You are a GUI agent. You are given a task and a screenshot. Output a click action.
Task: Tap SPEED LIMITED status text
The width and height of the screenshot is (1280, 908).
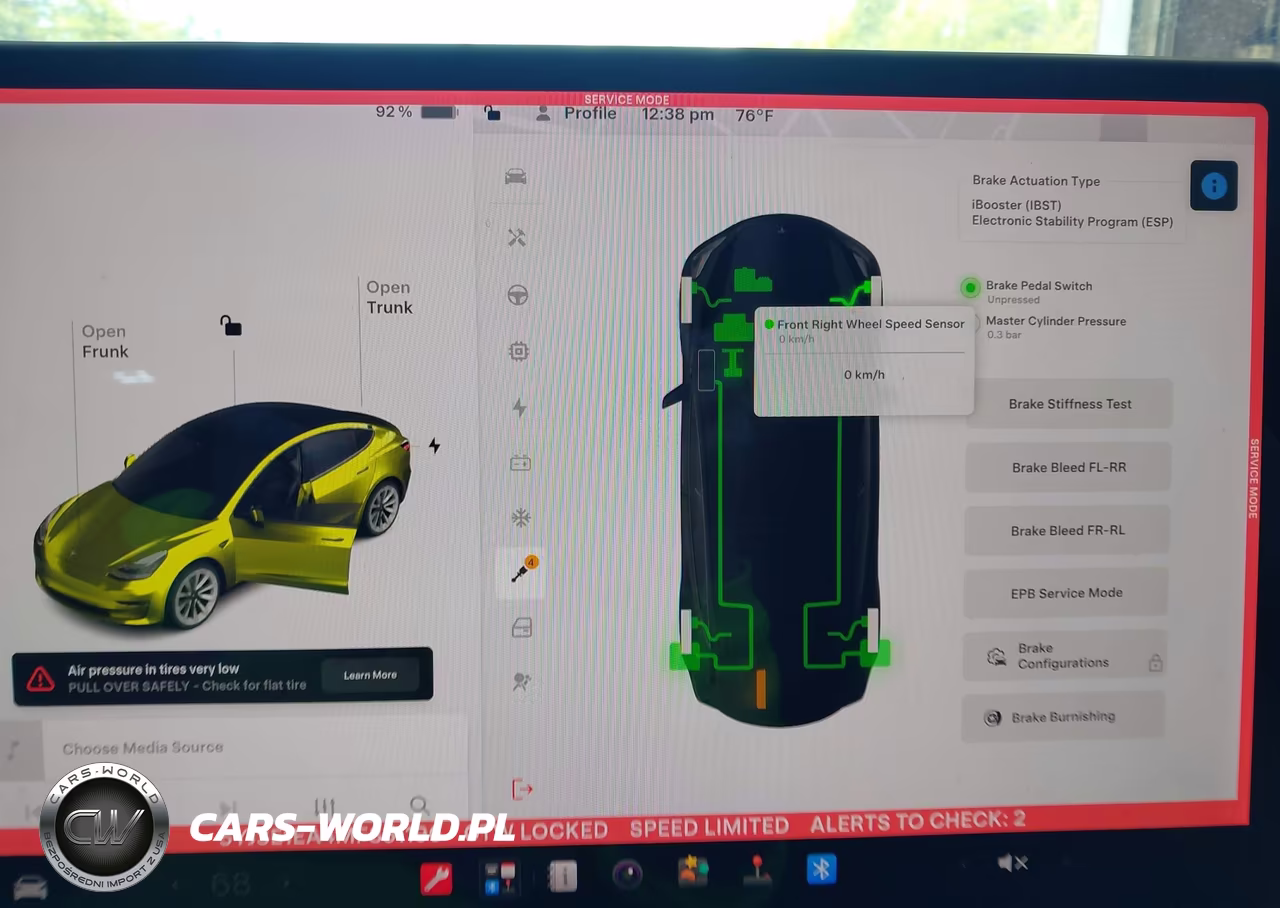[709, 827]
